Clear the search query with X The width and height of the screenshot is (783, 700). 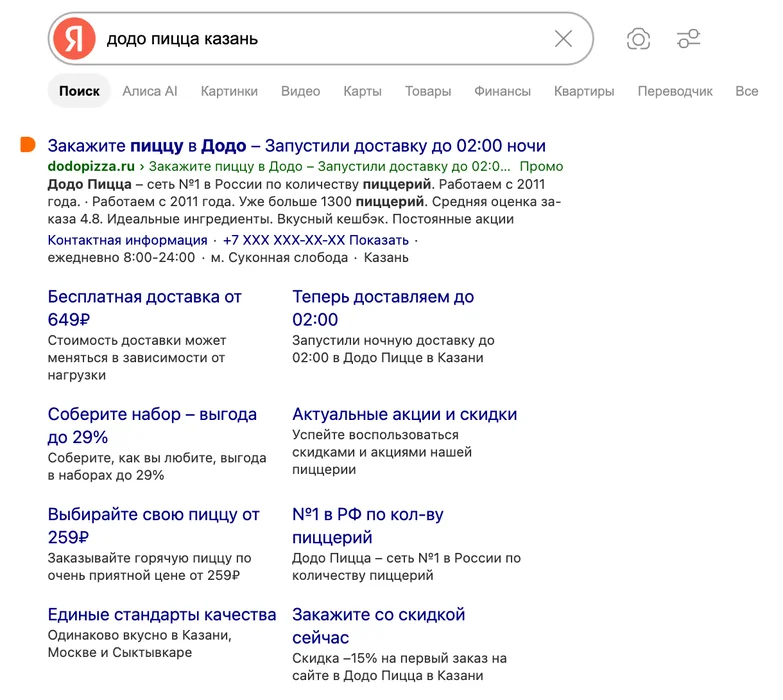(x=563, y=38)
